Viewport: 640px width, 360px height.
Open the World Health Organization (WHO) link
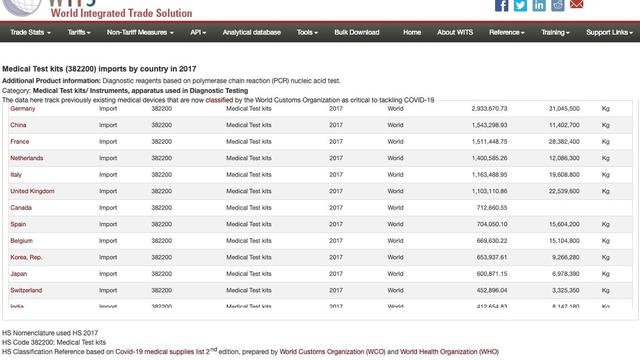pos(449,352)
